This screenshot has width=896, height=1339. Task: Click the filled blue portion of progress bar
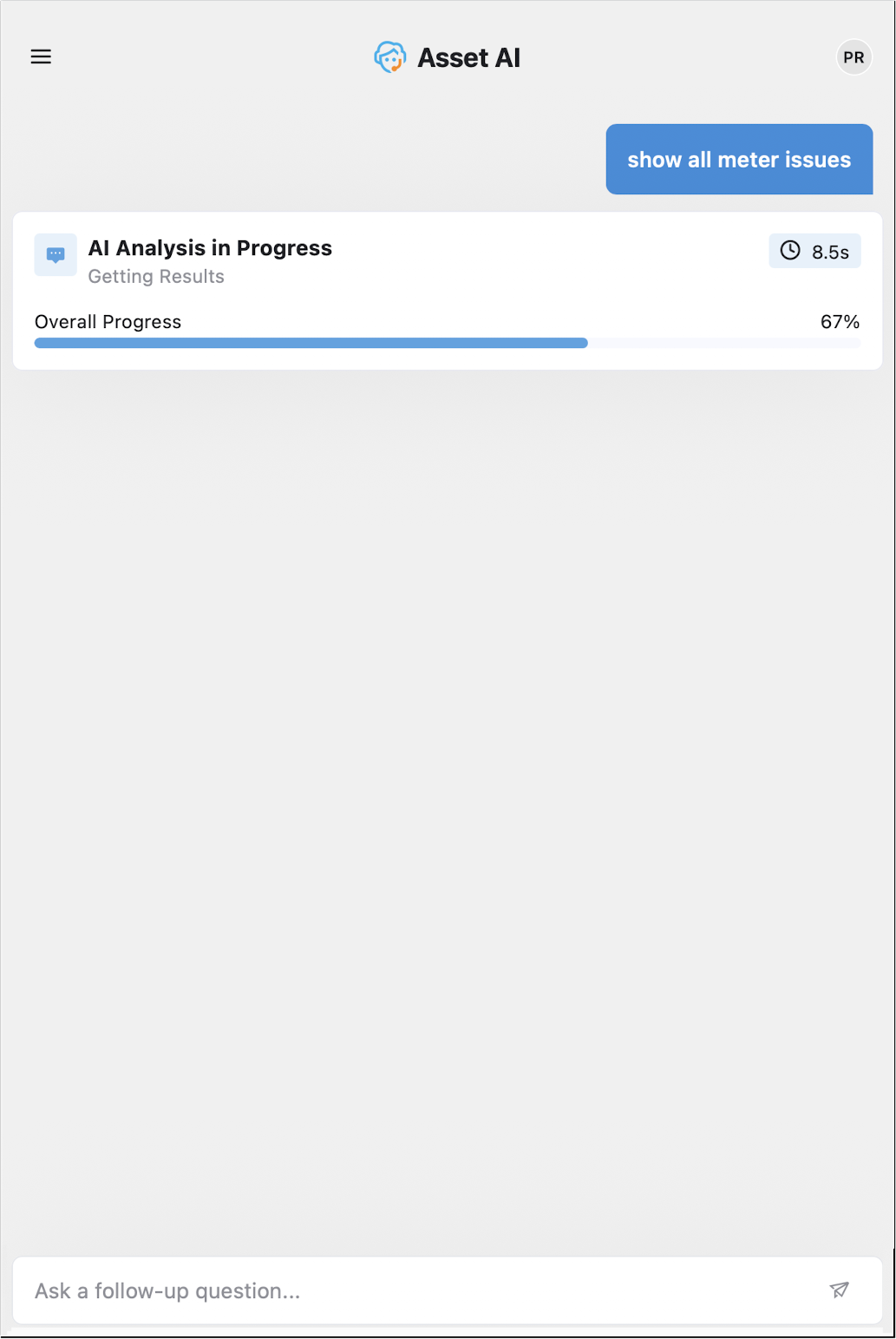[311, 343]
